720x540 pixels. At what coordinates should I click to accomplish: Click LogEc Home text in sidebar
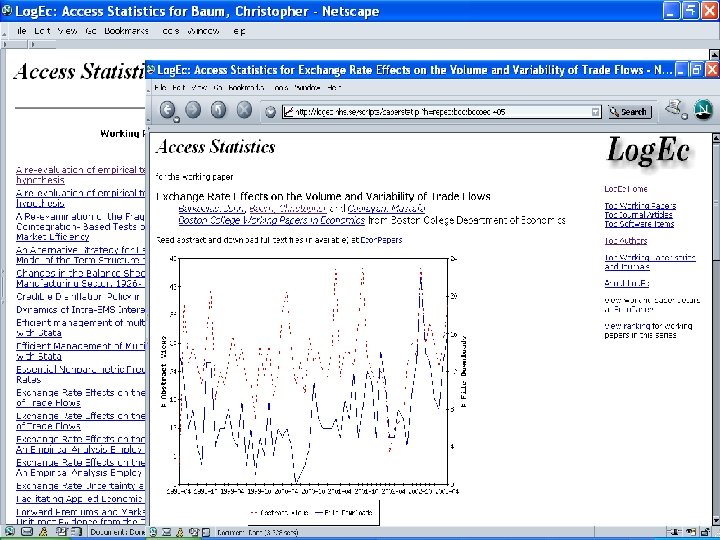626,189
